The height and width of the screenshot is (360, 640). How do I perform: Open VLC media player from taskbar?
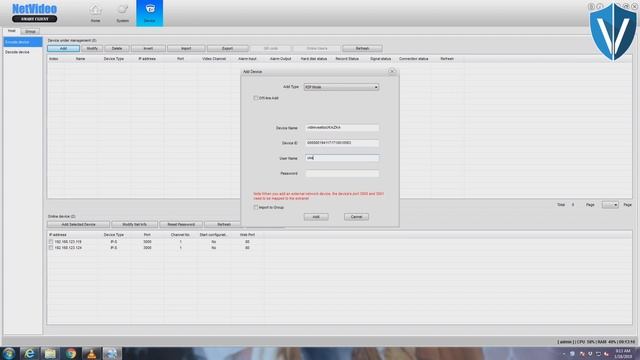pos(91,353)
